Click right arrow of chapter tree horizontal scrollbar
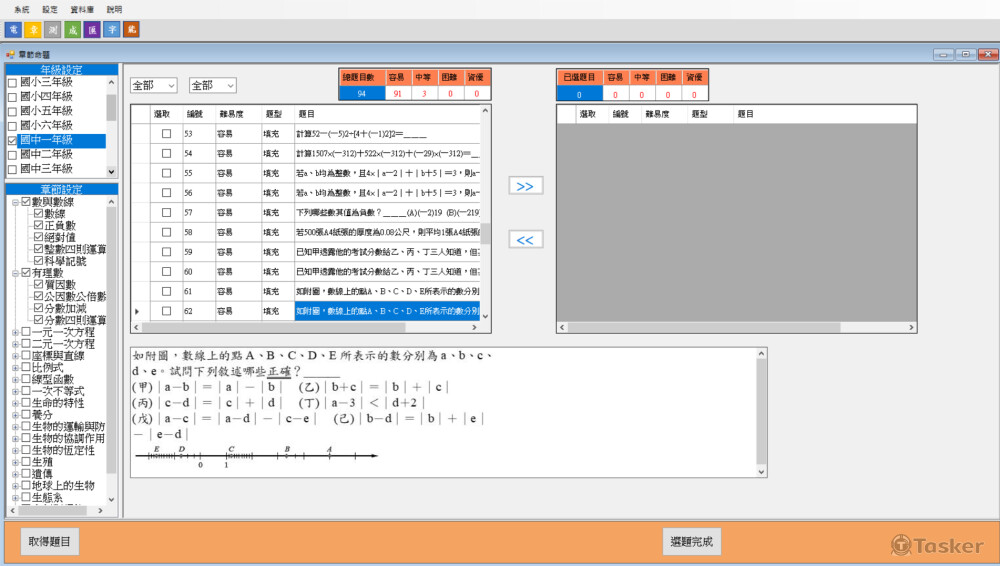 tap(100, 510)
